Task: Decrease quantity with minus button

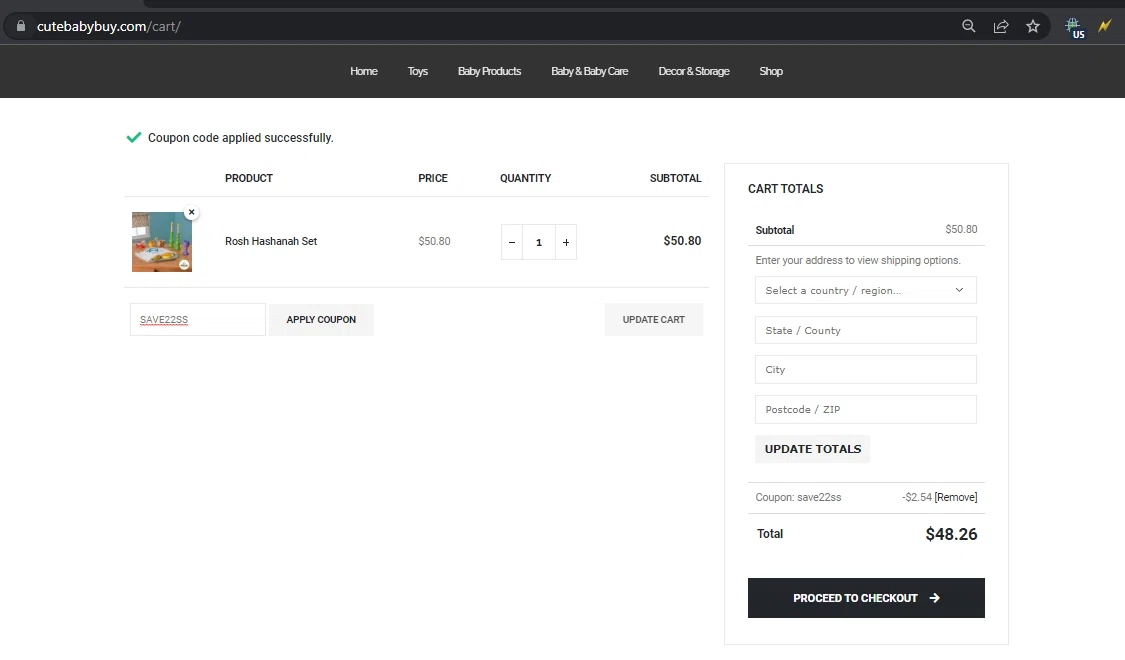Action: click(512, 242)
